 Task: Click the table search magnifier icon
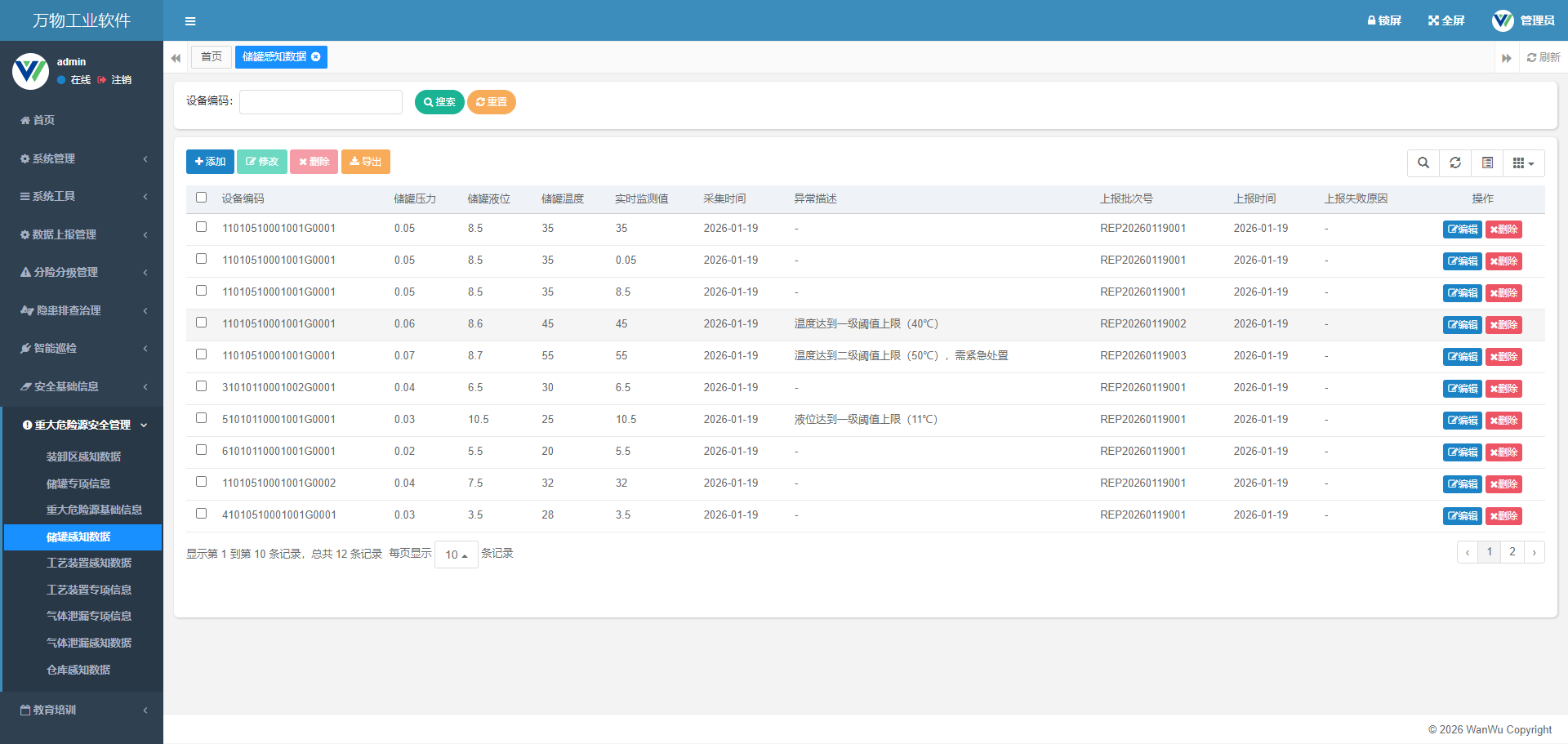pyautogui.click(x=1423, y=163)
